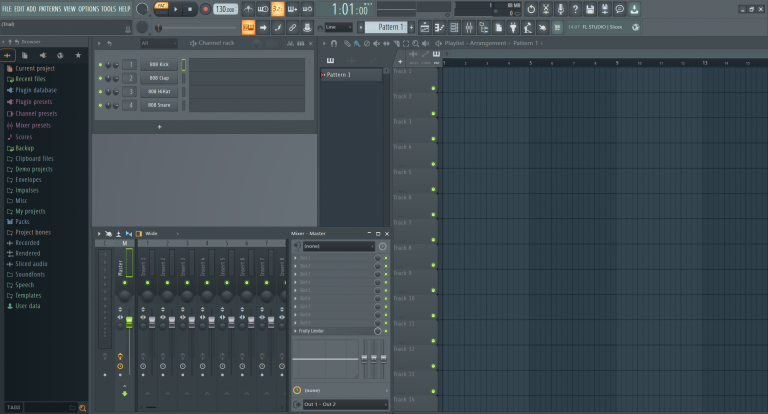Toggle Master mixer track mute LED
Image resolution: width=768 pixels, height=414 pixels.
click(x=124, y=283)
